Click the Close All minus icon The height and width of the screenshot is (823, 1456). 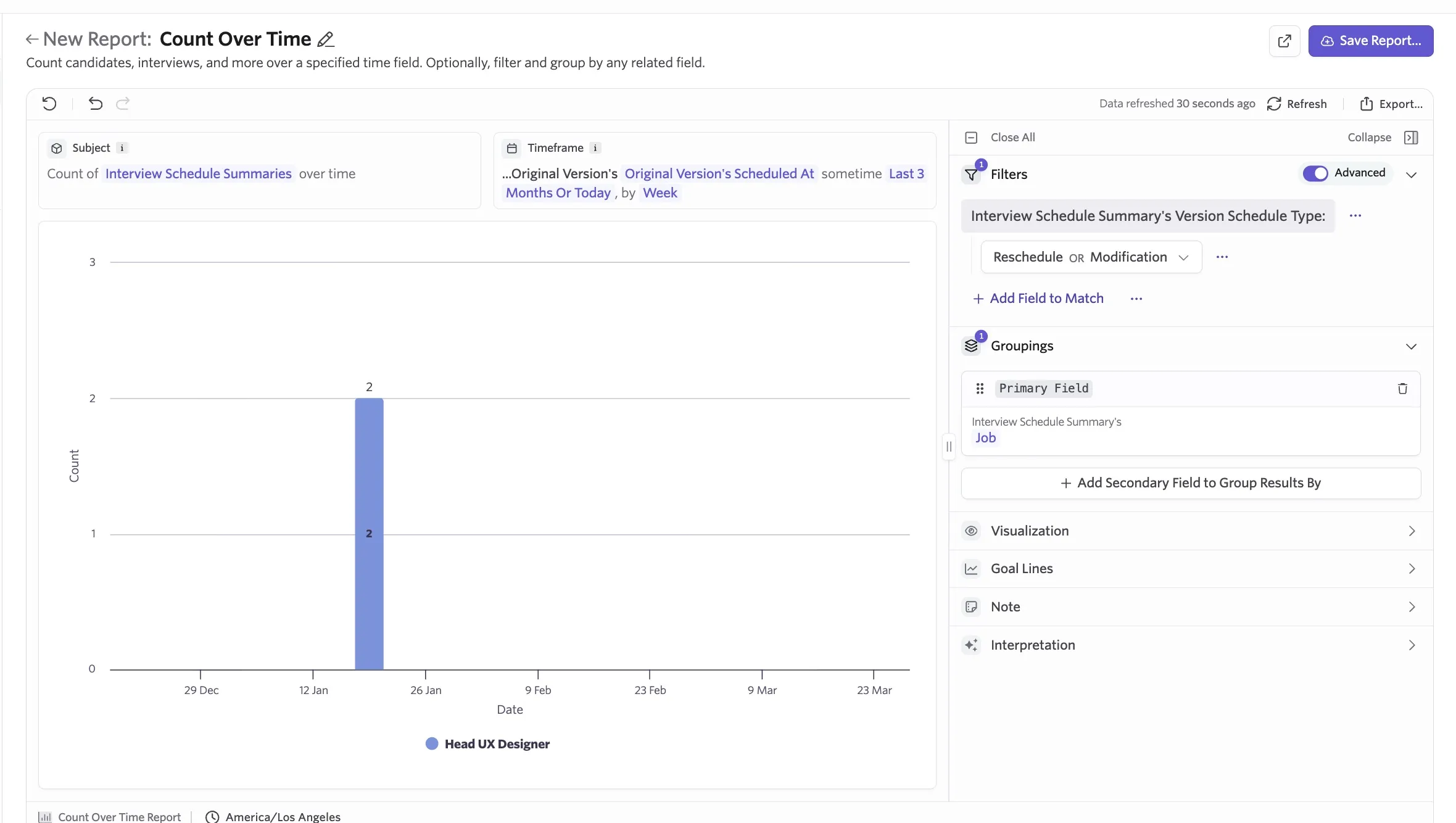click(x=971, y=138)
